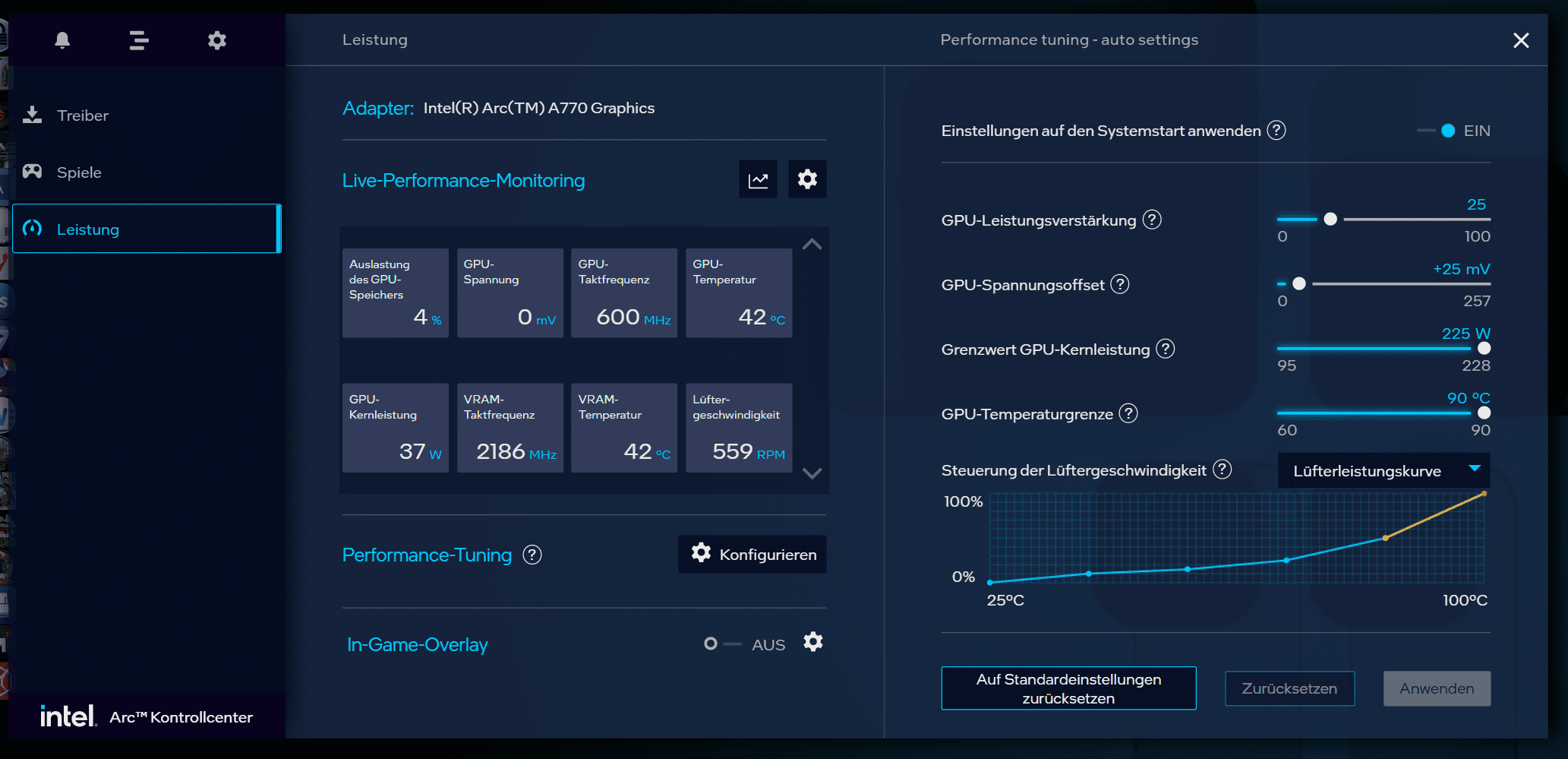
Task: Open the notifications bell
Action: [62, 40]
